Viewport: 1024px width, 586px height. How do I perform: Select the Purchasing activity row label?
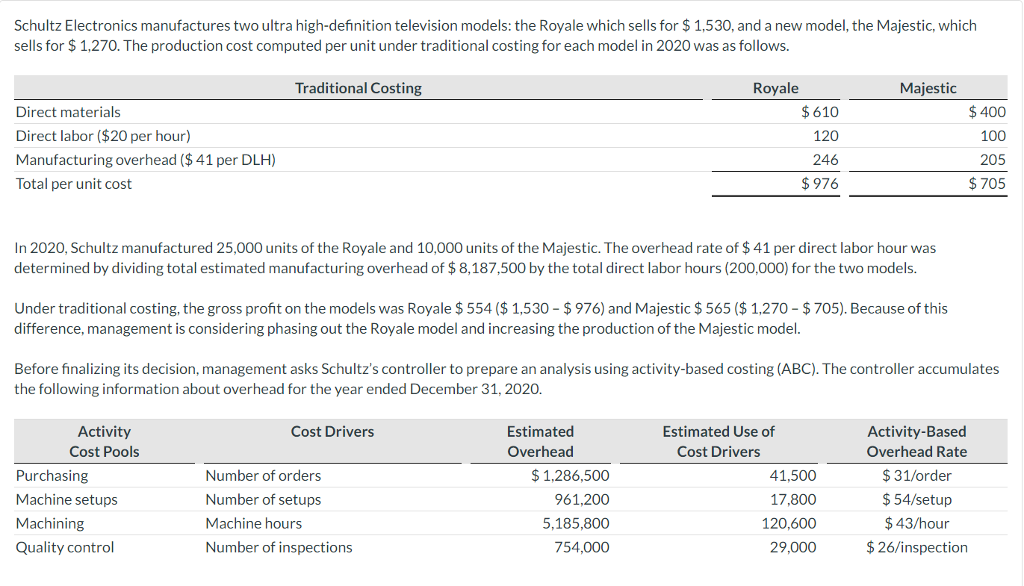tap(47, 475)
